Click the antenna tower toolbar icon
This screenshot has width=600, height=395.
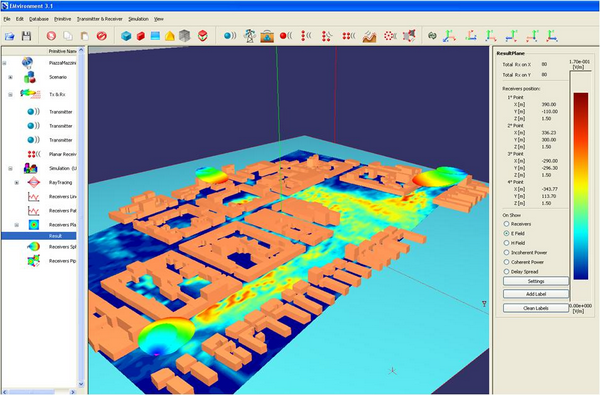tap(250, 36)
